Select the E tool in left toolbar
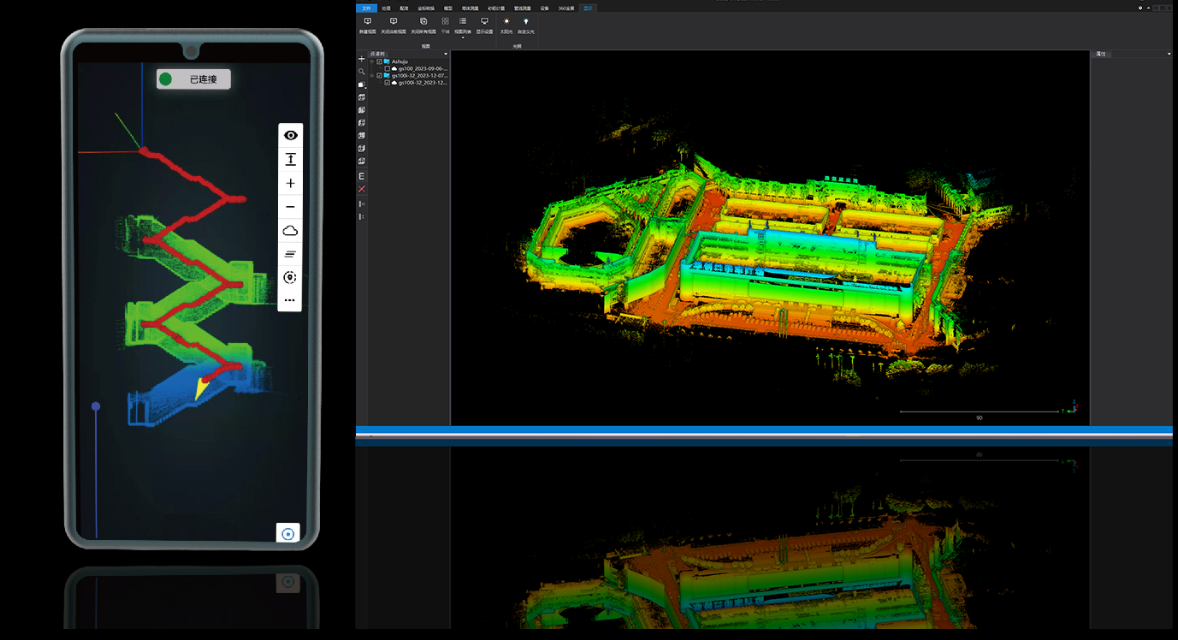The width and height of the screenshot is (1178, 640). [362, 177]
